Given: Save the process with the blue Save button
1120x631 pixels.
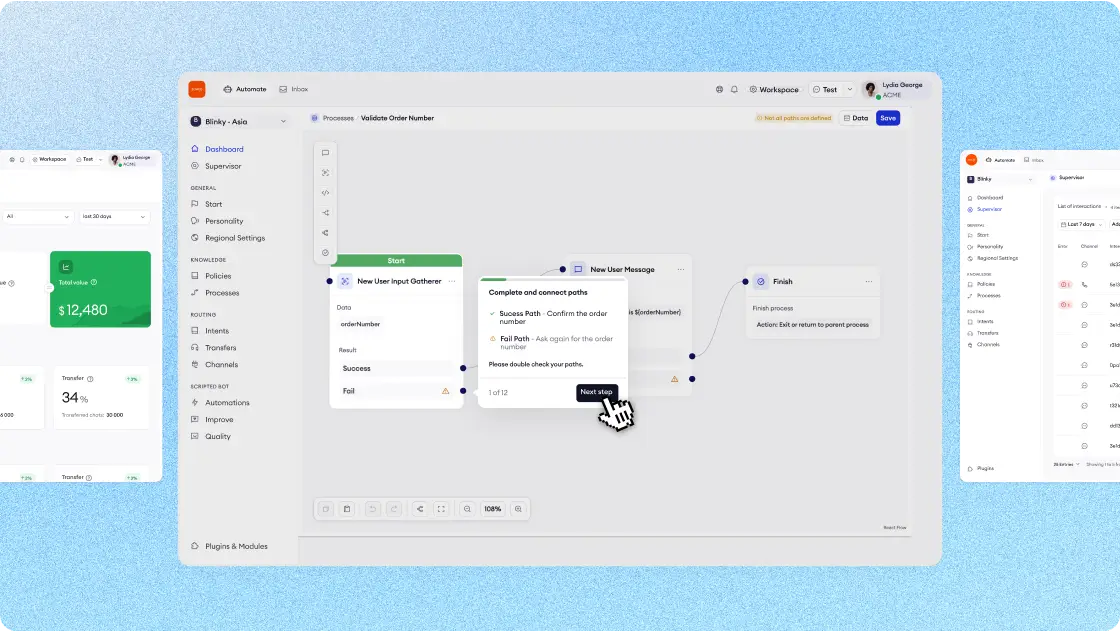Looking at the screenshot, I should coord(888,118).
